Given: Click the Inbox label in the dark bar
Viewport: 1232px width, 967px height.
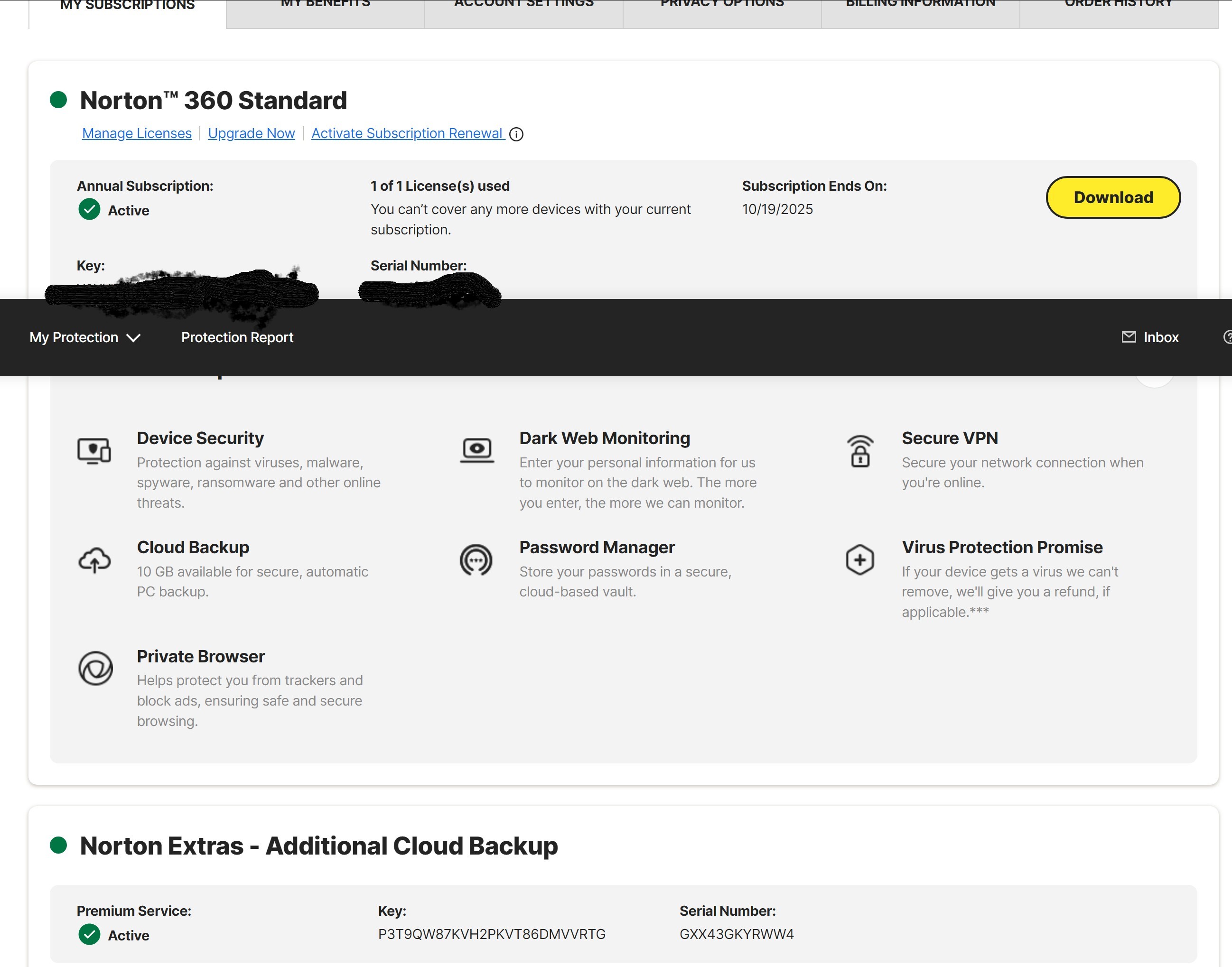Looking at the screenshot, I should coord(1161,337).
